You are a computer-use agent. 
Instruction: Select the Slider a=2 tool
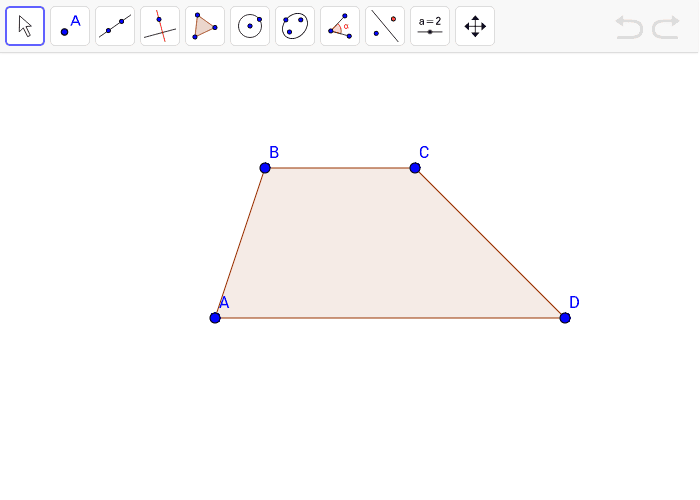pos(430,26)
